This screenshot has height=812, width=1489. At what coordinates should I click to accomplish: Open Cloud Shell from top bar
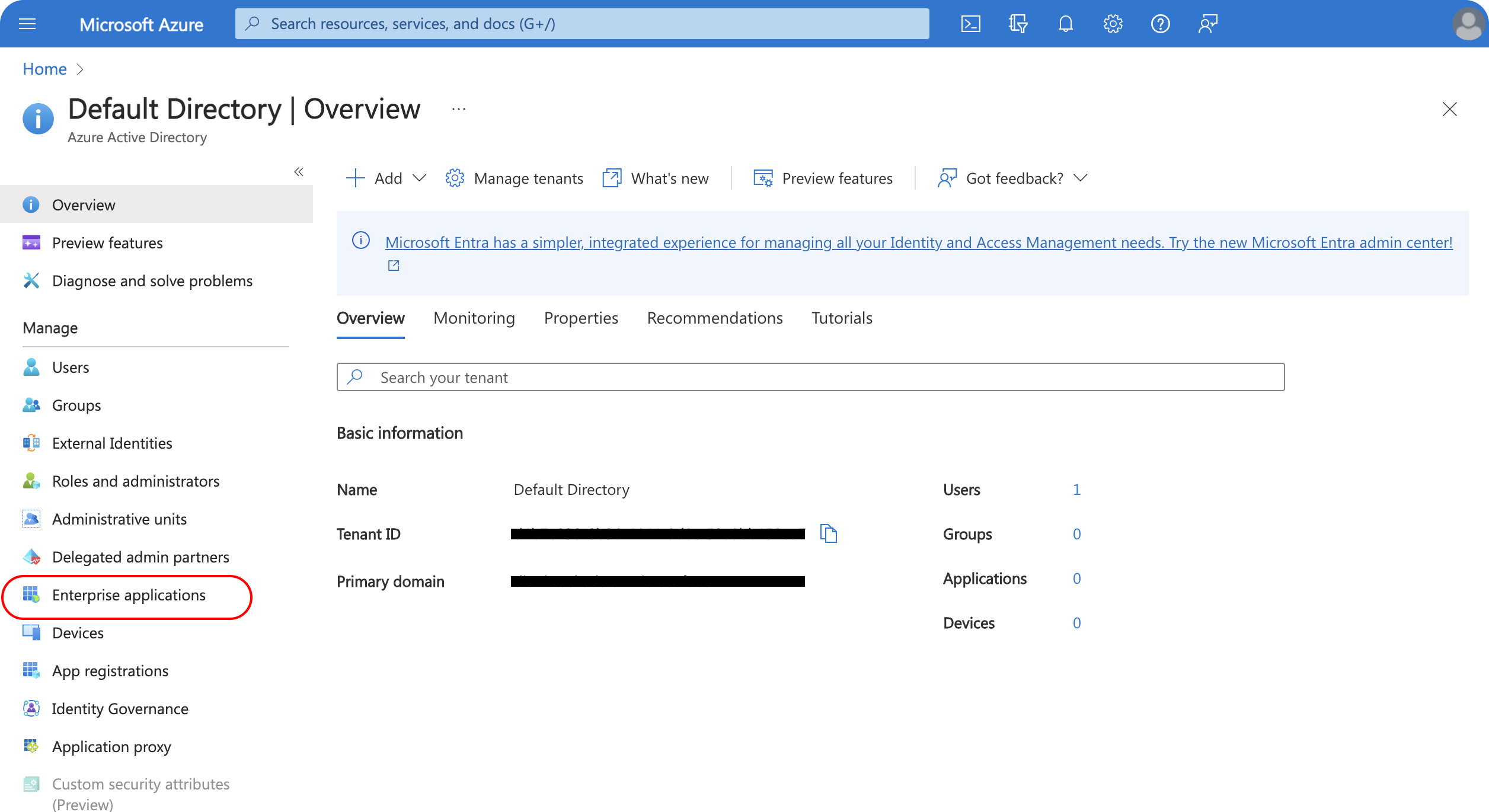(970, 24)
